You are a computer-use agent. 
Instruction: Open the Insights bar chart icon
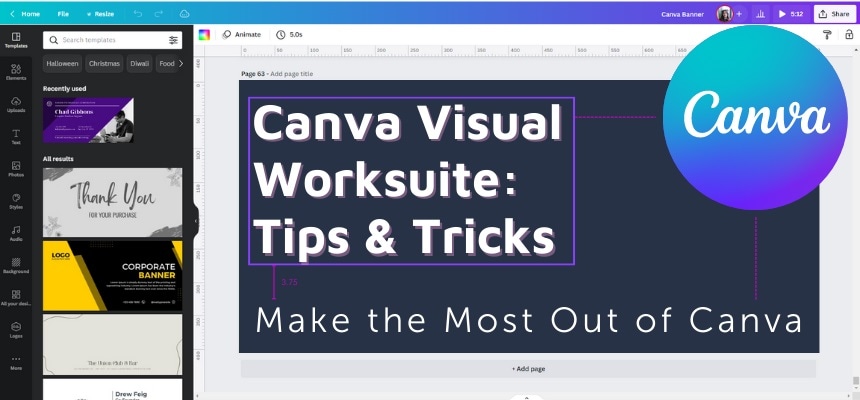pyautogui.click(x=760, y=14)
